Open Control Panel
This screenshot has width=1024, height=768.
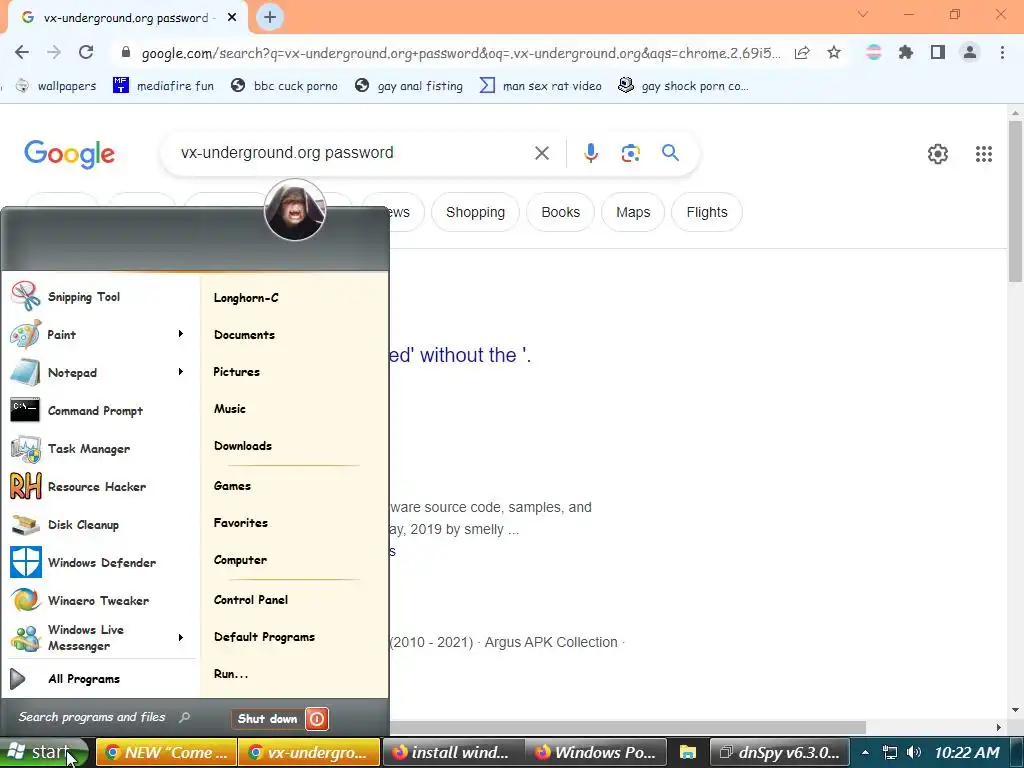[x=250, y=600]
